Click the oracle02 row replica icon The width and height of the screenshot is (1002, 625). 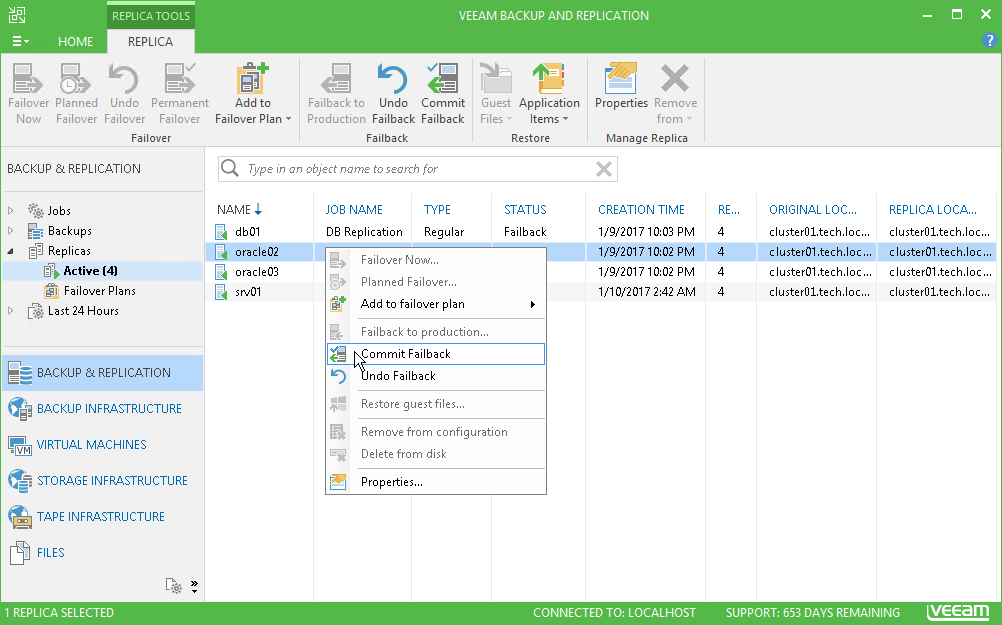(221, 252)
